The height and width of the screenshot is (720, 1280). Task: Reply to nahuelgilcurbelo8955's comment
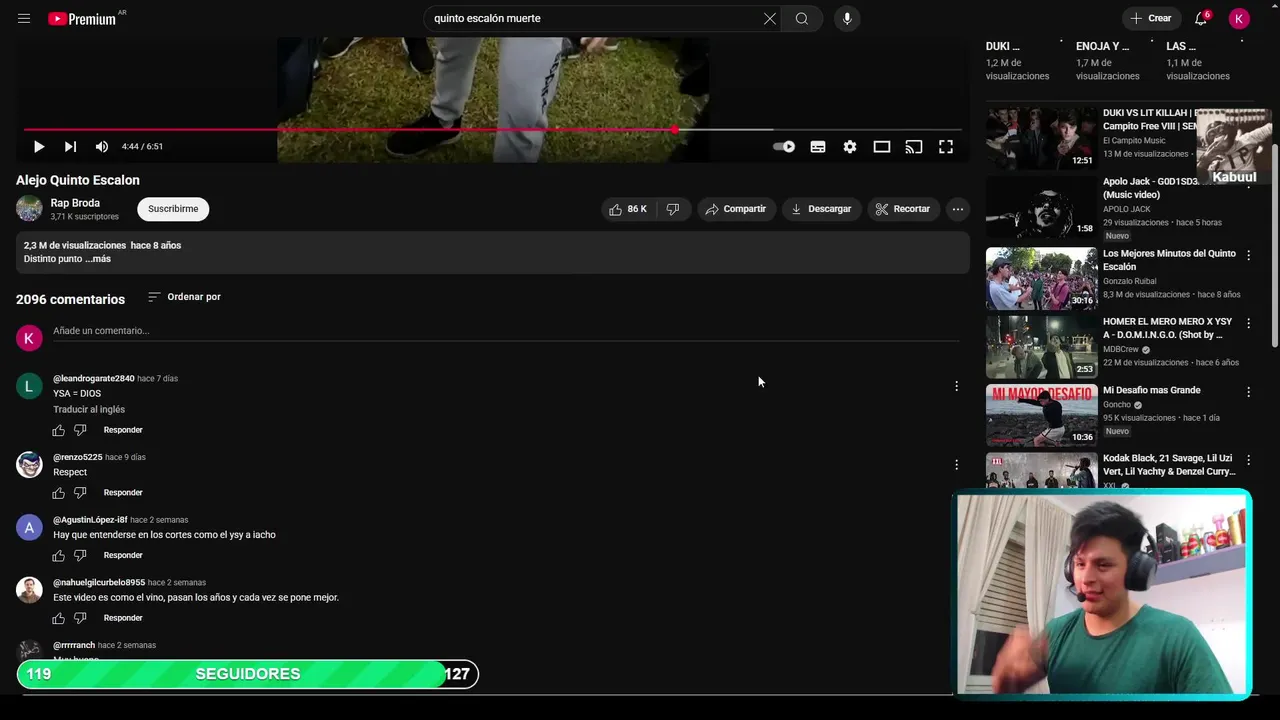pyautogui.click(x=123, y=618)
